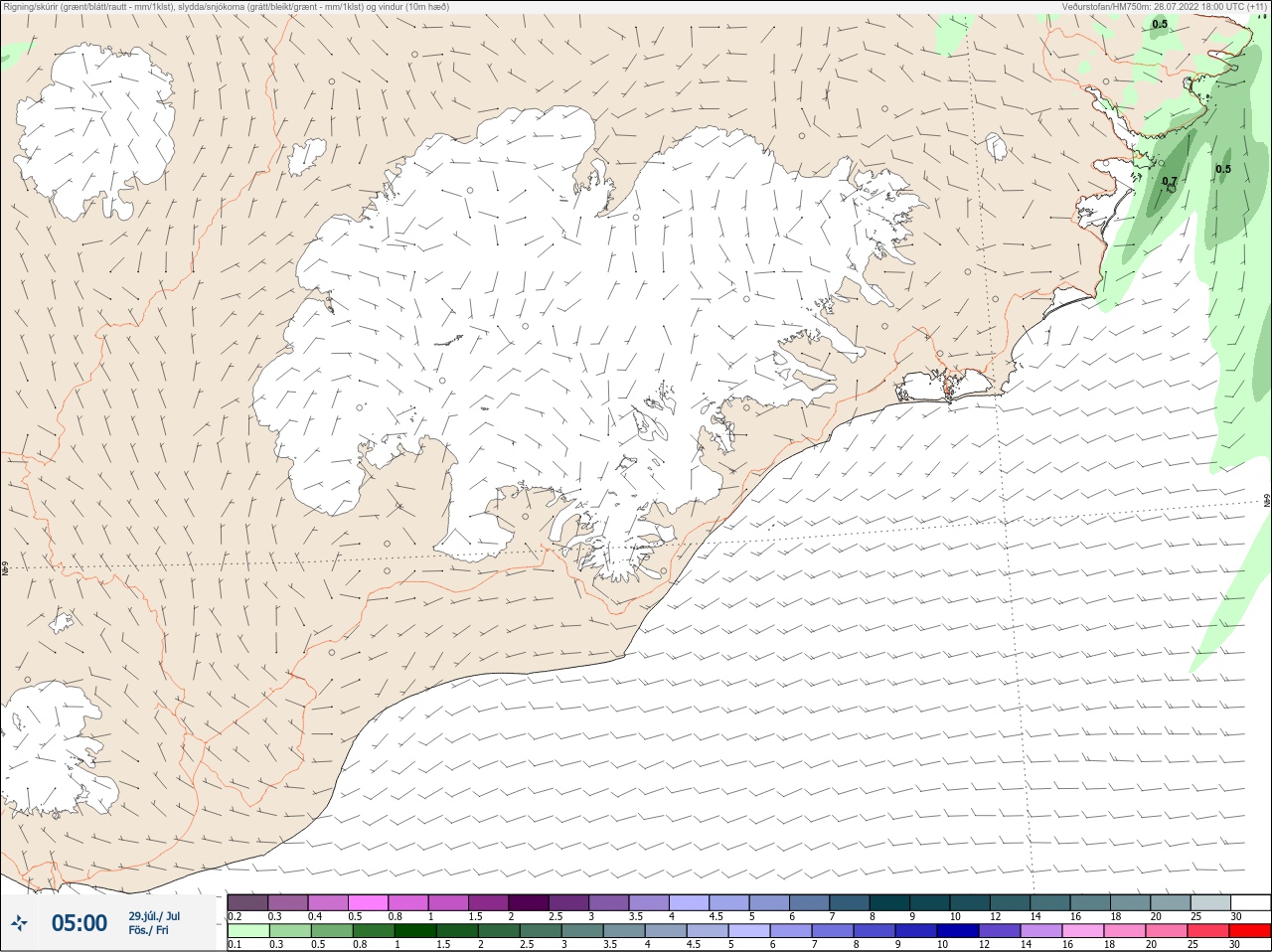
Task: Click the 05:00 forecast time label
Action: point(79,923)
